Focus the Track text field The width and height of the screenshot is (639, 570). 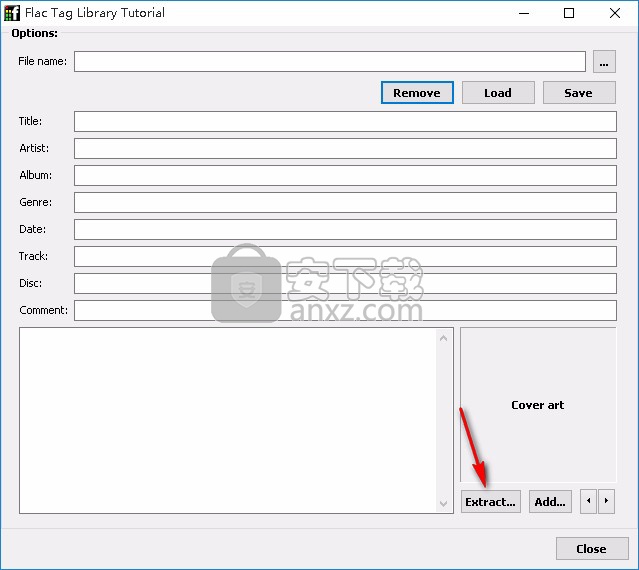point(345,256)
